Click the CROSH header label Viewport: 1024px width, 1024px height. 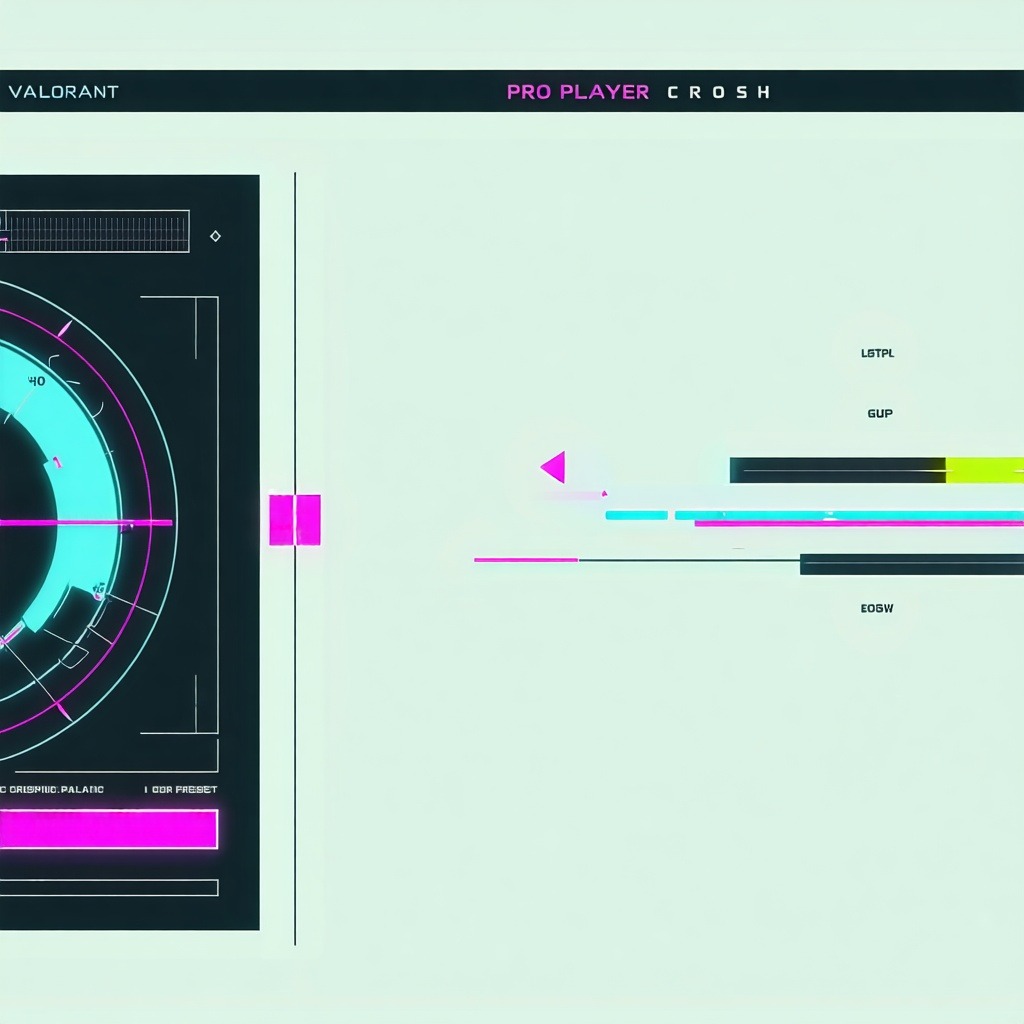click(x=718, y=92)
